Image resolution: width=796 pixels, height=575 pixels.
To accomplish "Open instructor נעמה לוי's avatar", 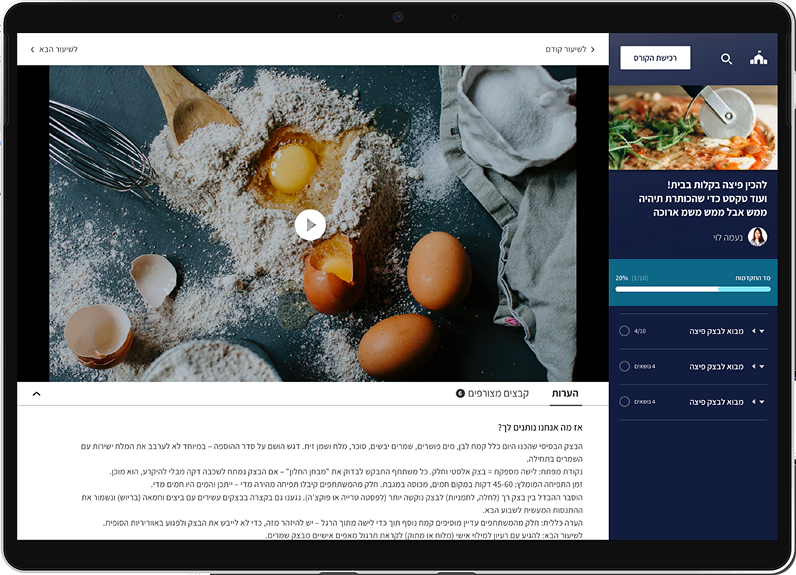I will (757, 236).
